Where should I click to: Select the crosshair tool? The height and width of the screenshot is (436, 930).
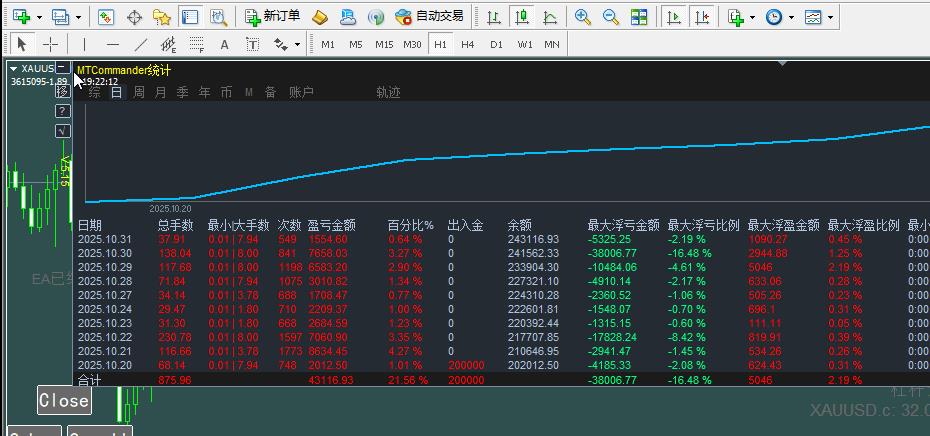tap(50, 44)
